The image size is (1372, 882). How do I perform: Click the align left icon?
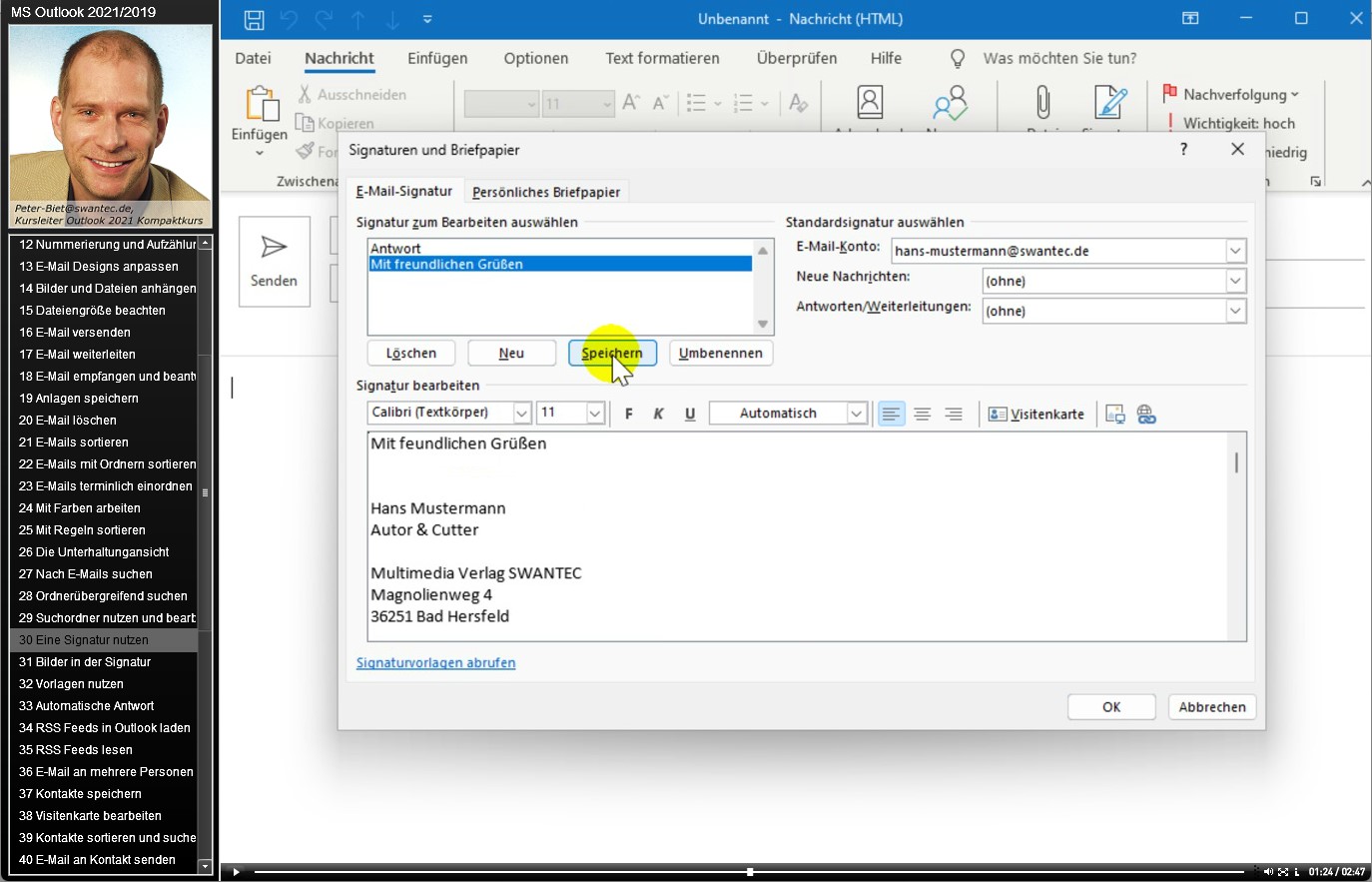pyautogui.click(x=891, y=414)
